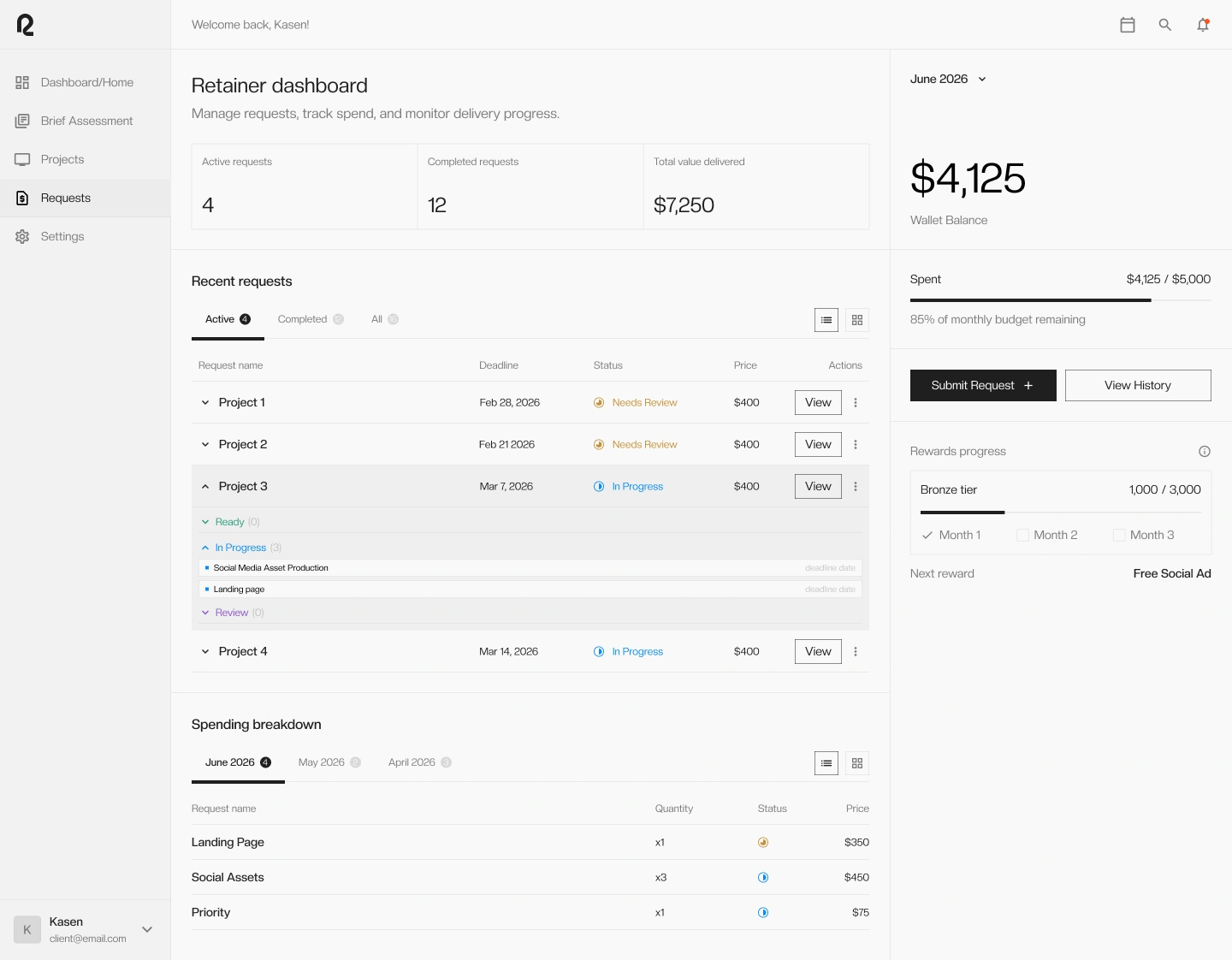Open the April 2026 spending tab
This screenshot has width=1232, height=960.
pyautogui.click(x=419, y=763)
